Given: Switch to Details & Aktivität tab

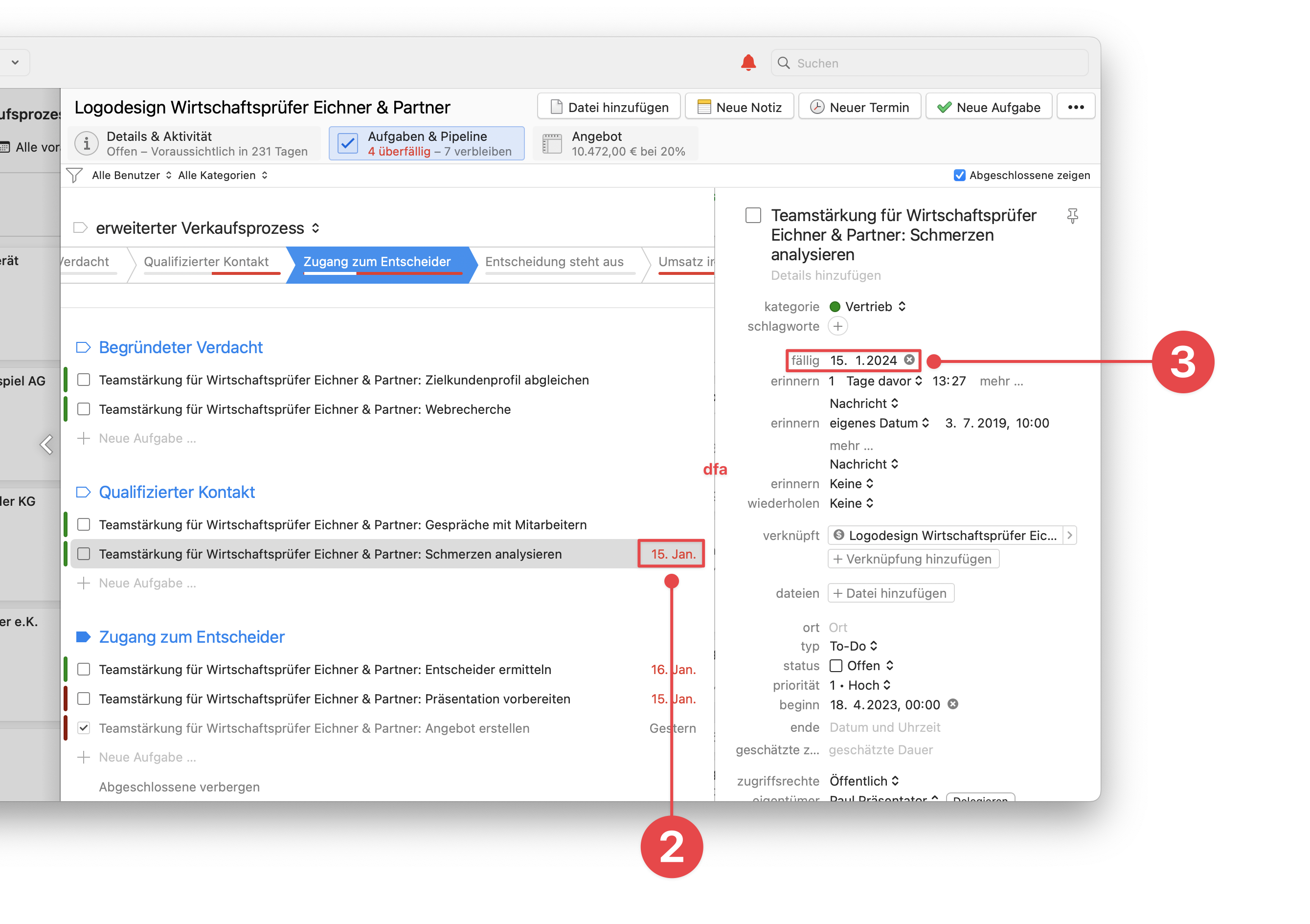Looking at the screenshot, I should tap(194, 144).
